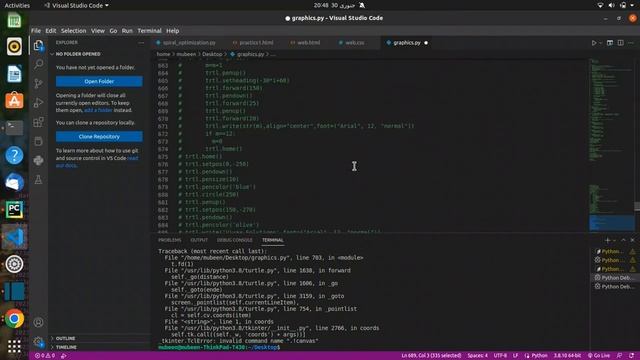Open the Search view in the activity bar
The image size is (640, 360).
tap(38, 64)
